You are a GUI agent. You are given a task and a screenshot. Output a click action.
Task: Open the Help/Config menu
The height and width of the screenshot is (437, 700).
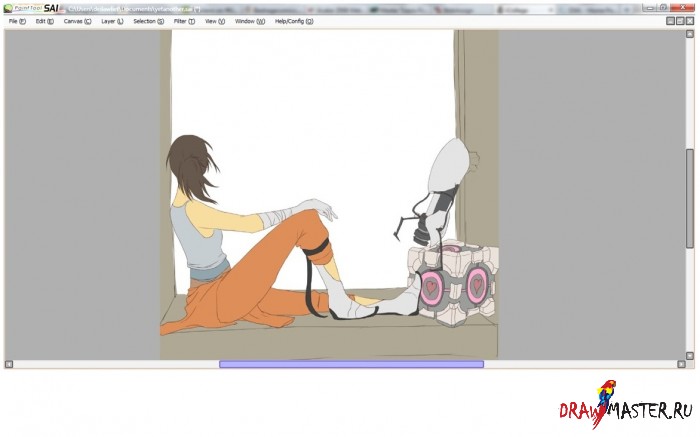294,21
